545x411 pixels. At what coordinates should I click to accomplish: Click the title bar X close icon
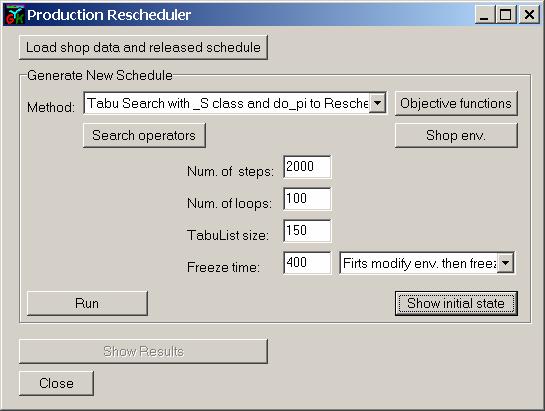[x=529, y=15]
